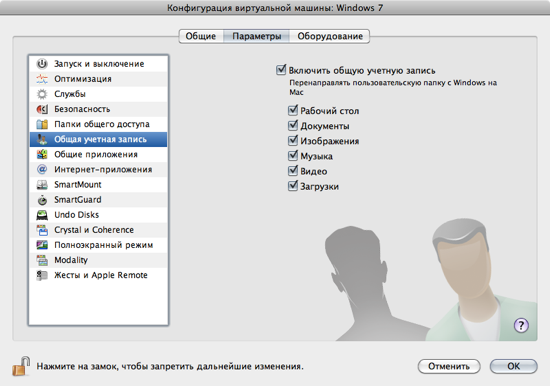This screenshot has width=550, height=386.
Task: Select Жесты и Apple Remote entry
Action: pyautogui.click(x=98, y=275)
